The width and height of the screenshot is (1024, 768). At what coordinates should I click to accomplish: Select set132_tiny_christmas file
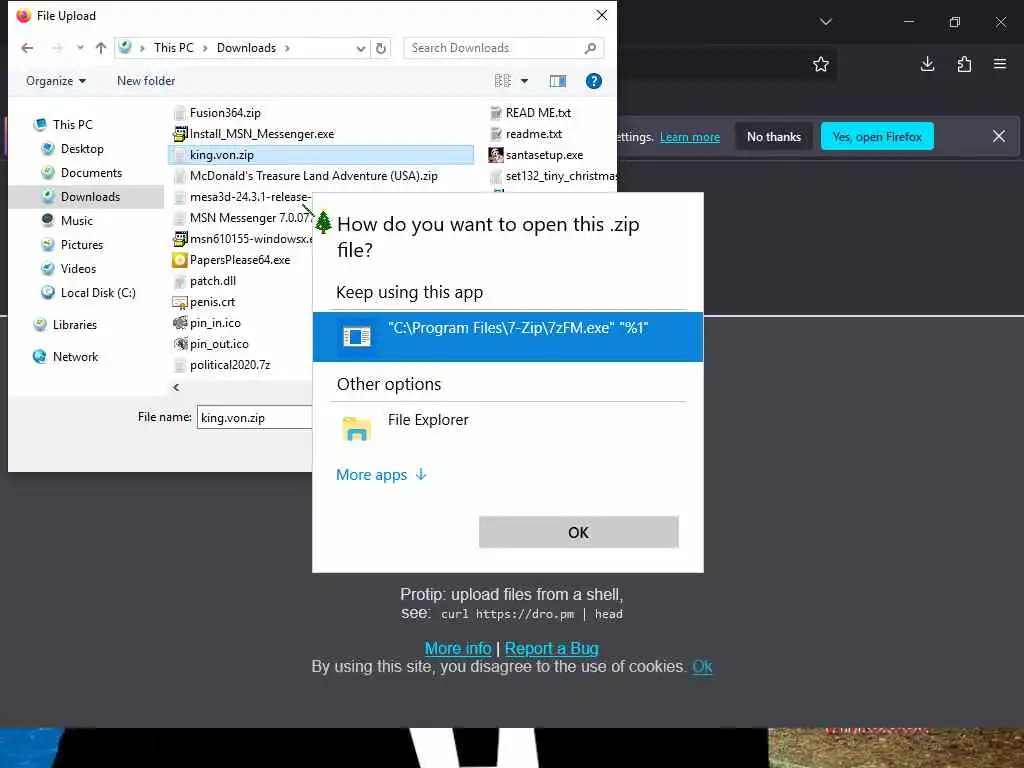coord(552,176)
